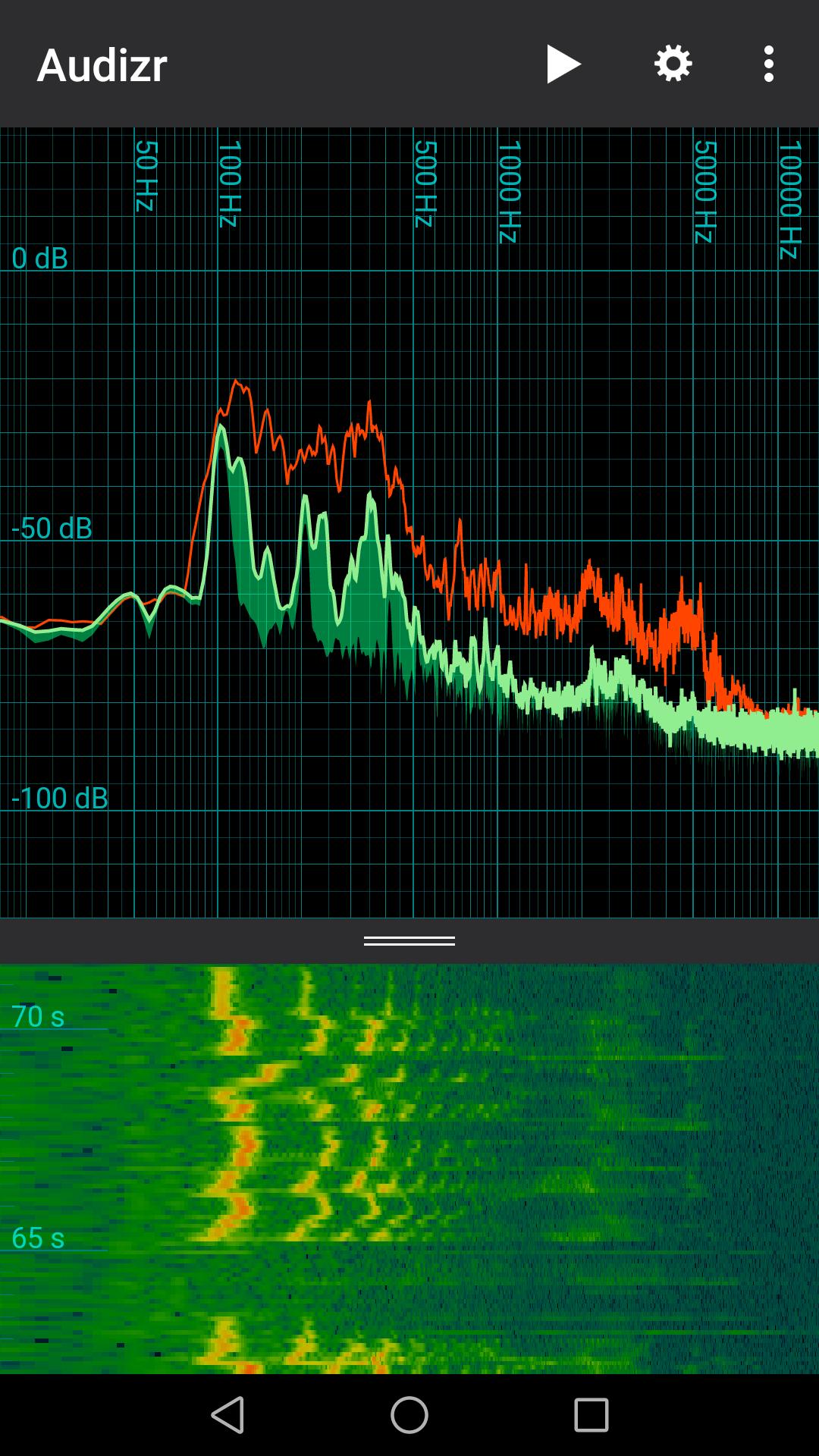Screen dimensions: 819x1456
Task: Tap the -100 dB level label
Action: pos(60,799)
